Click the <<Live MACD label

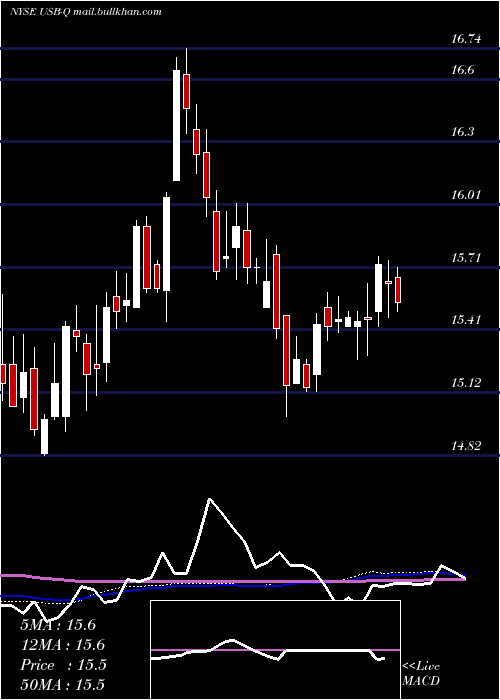pos(421,673)
